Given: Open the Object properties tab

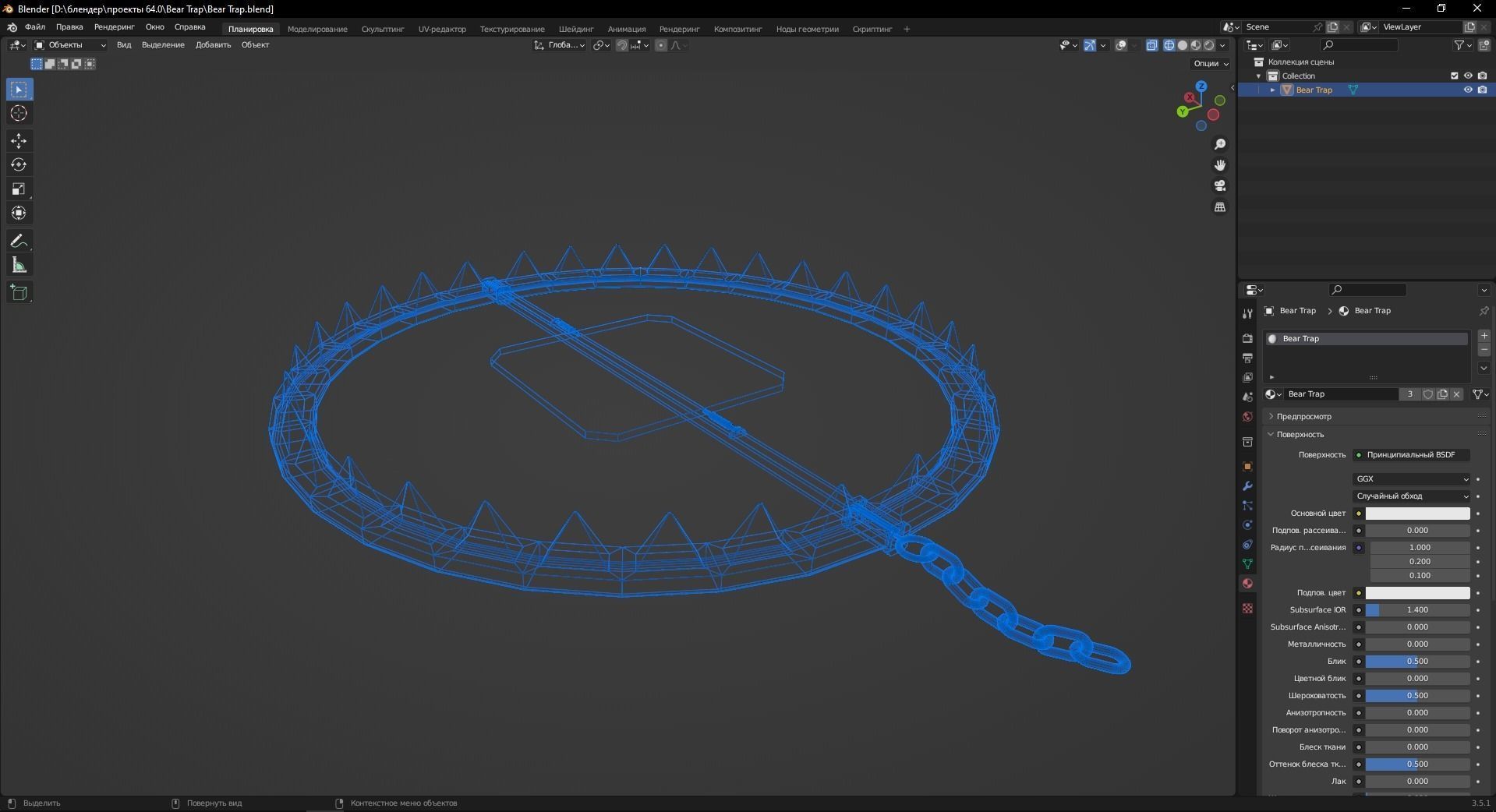Looking at the screenshot, I should (x=1247, y=466).
